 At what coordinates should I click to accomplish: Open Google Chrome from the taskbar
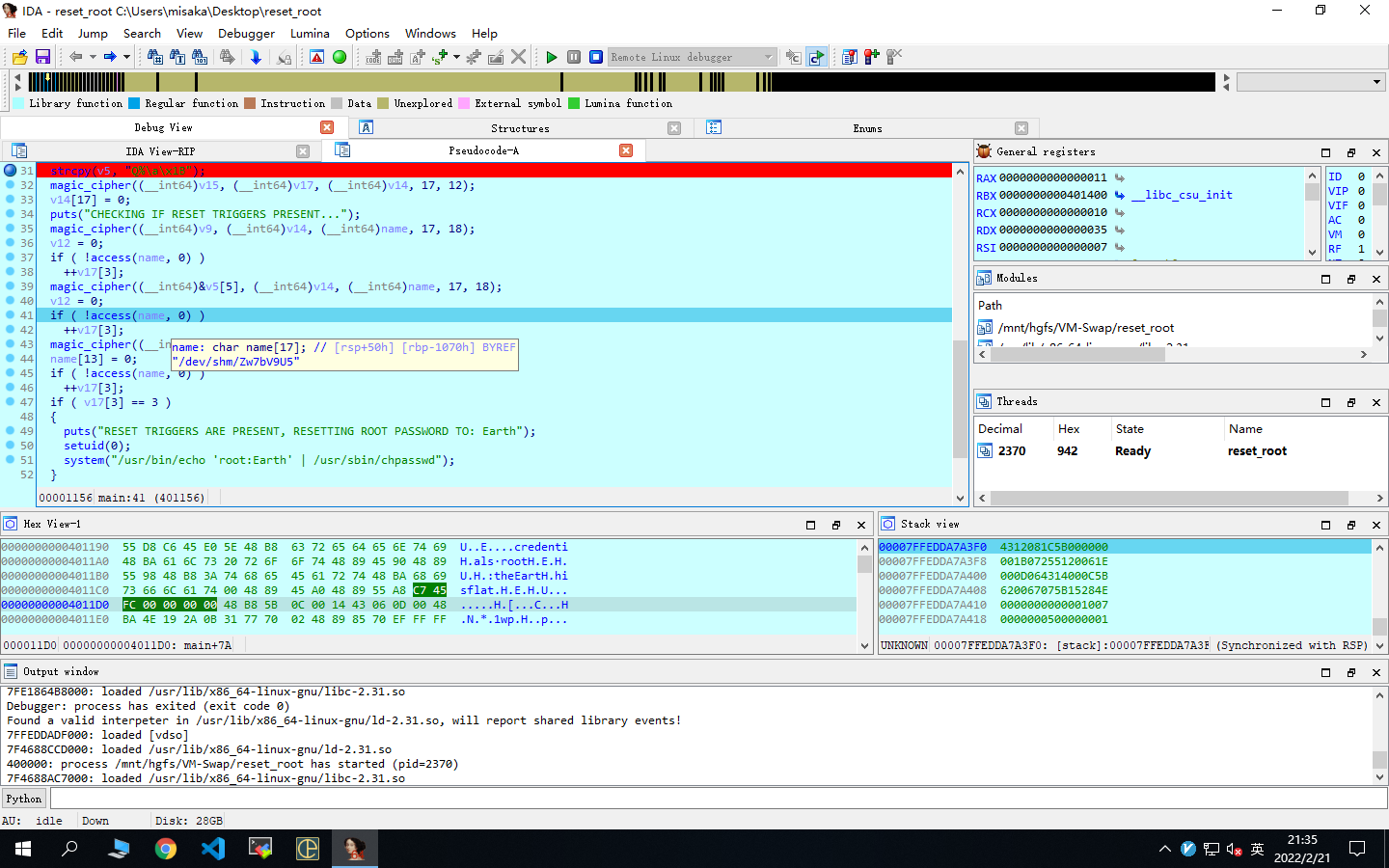pyautogui.click(x=166, y=849)
